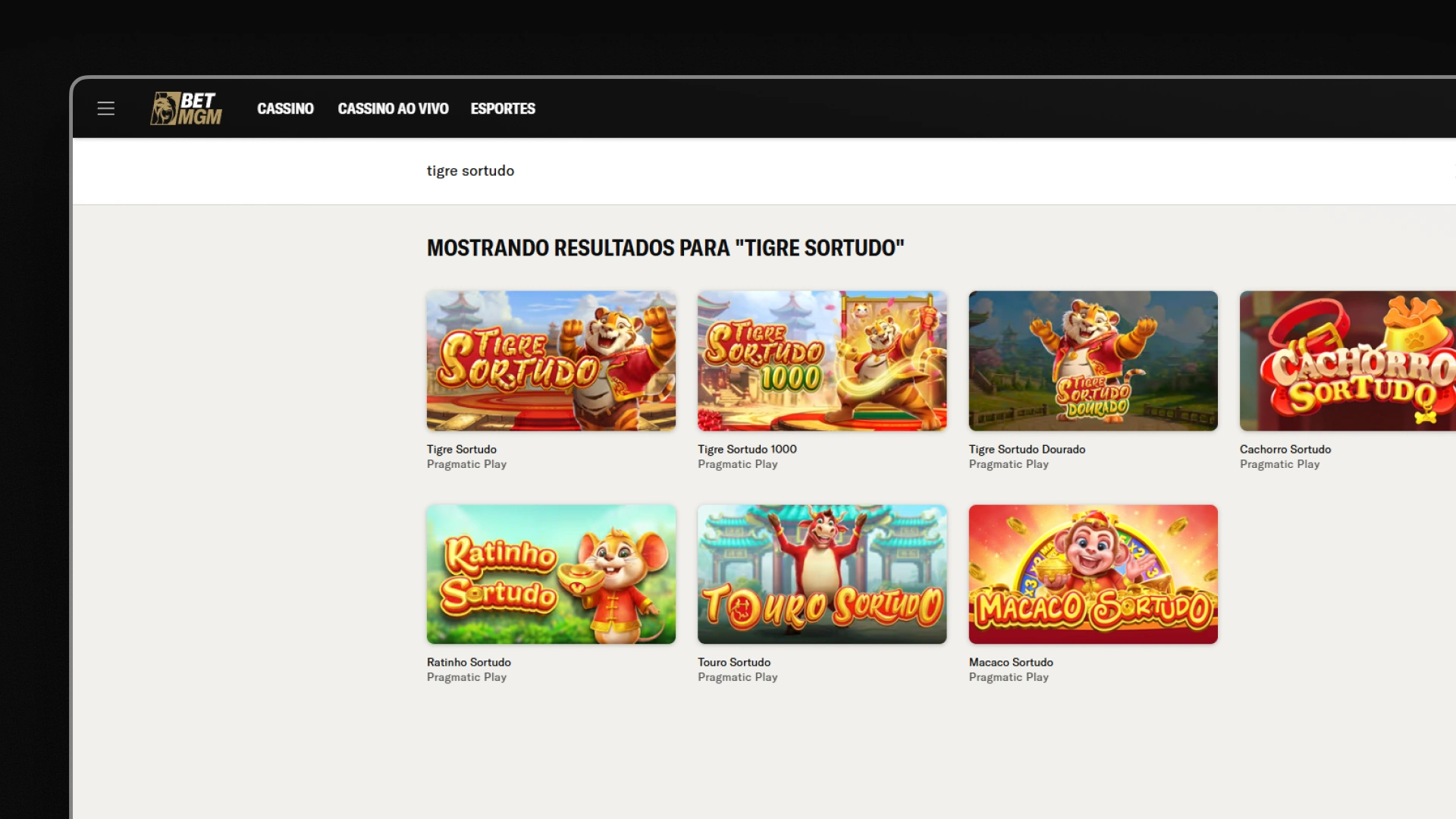Open the Cachorro Sortudo game thumbnail
This screenshot has height=819, width=1456.
pyautogui.click(x=1348, y=361)
